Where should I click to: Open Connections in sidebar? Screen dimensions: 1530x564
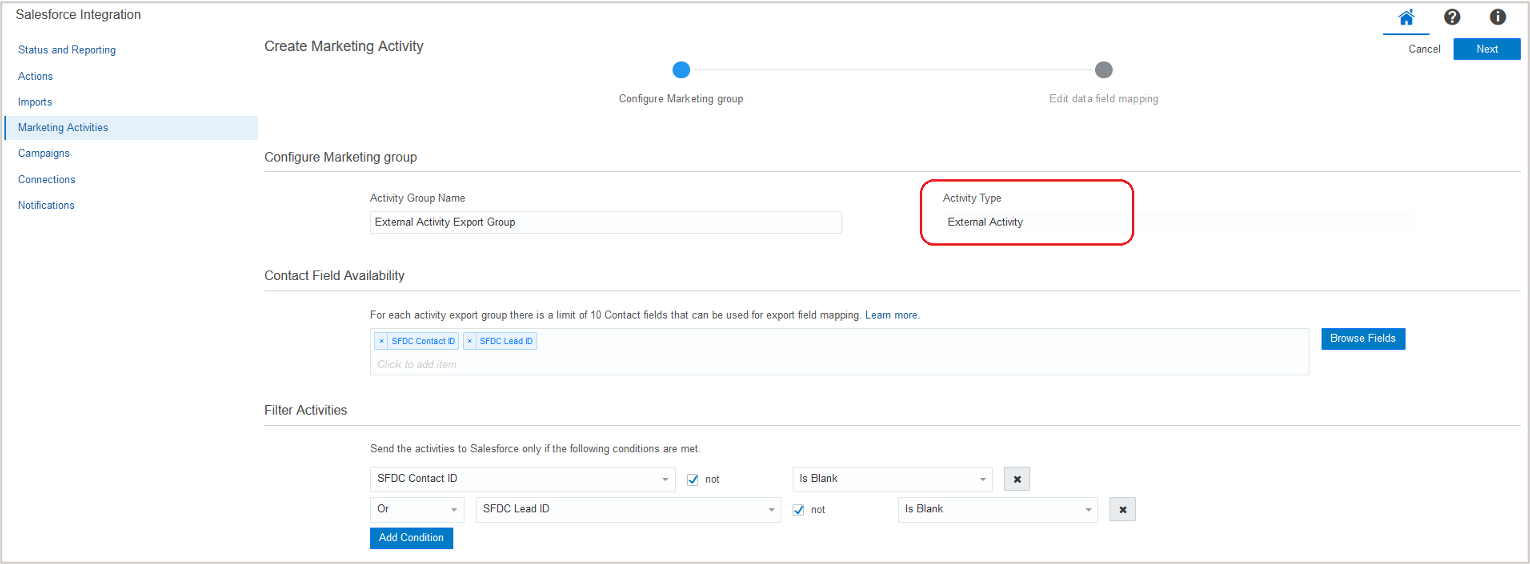click(47, 179)
